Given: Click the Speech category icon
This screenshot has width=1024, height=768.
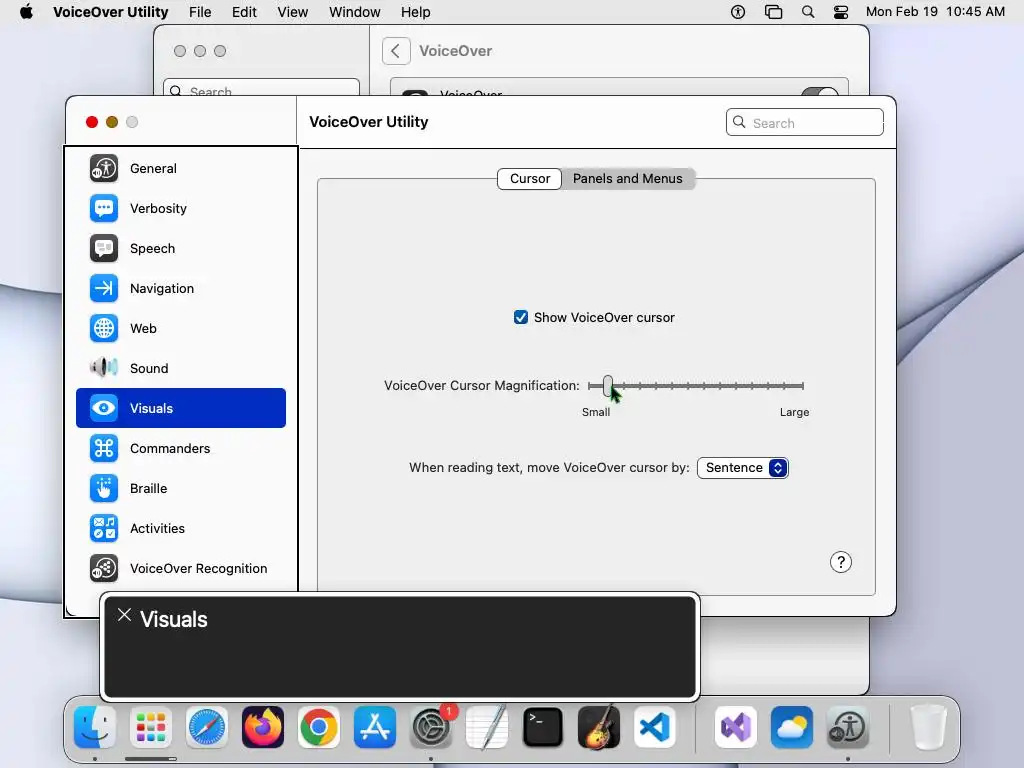Looking at the screenshot, I should [x=104, y=248].
